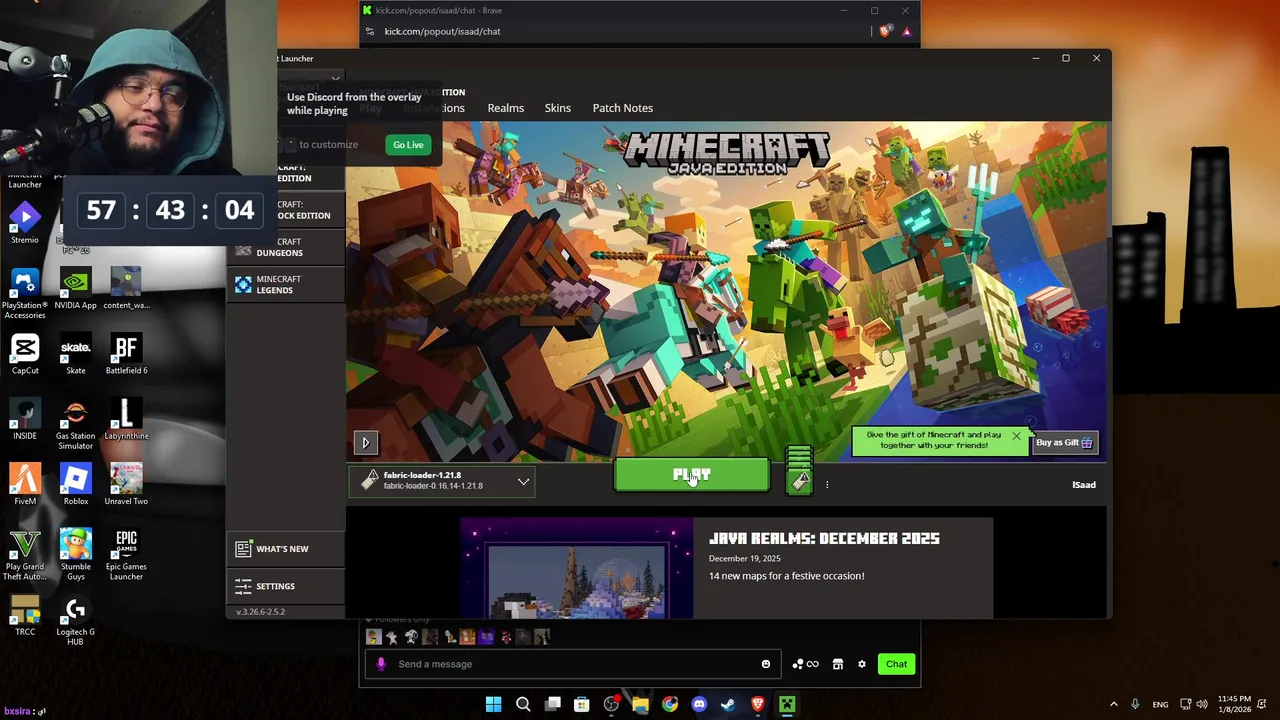1280x720 pixels.
Task: Click the hero banner play arrow icon
Action: point(365,443)
